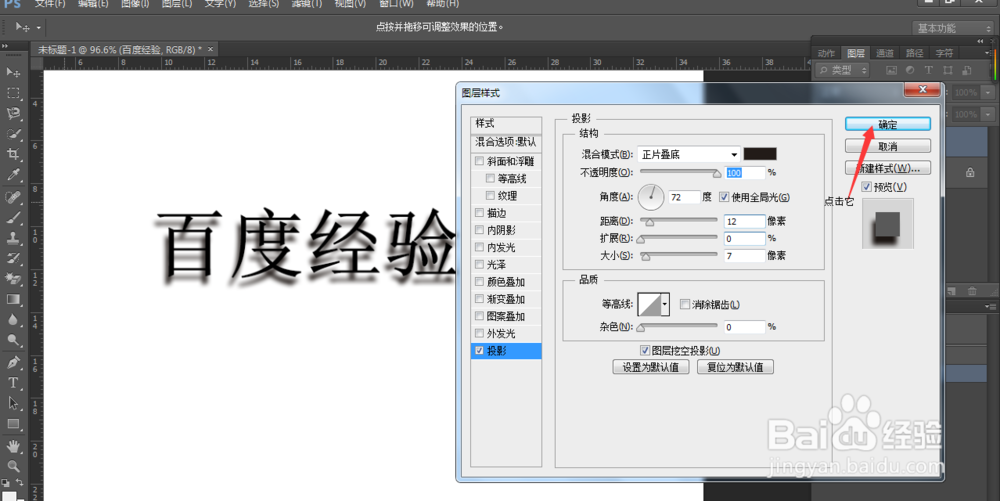Select the Blur tool
This screenshot has height=501, width=1000.
(13, 319)
